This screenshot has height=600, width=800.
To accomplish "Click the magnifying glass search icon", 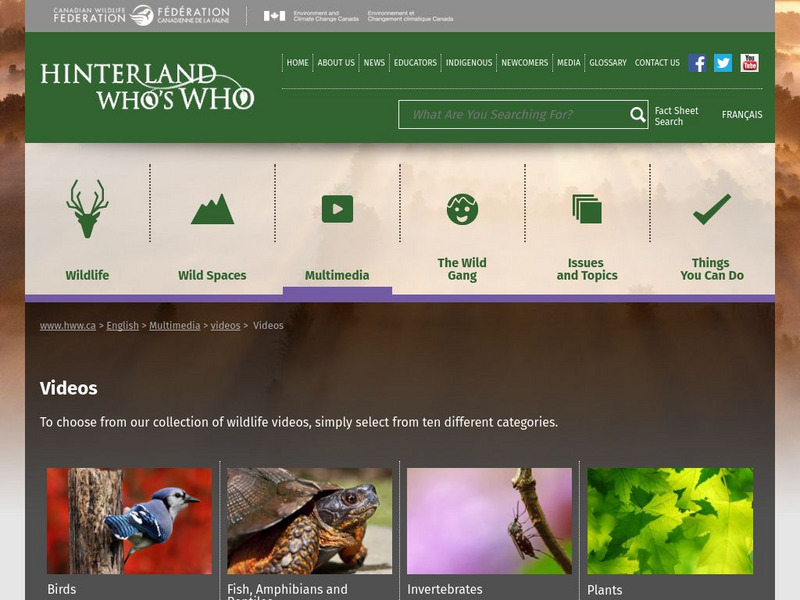I will point(638,115).
